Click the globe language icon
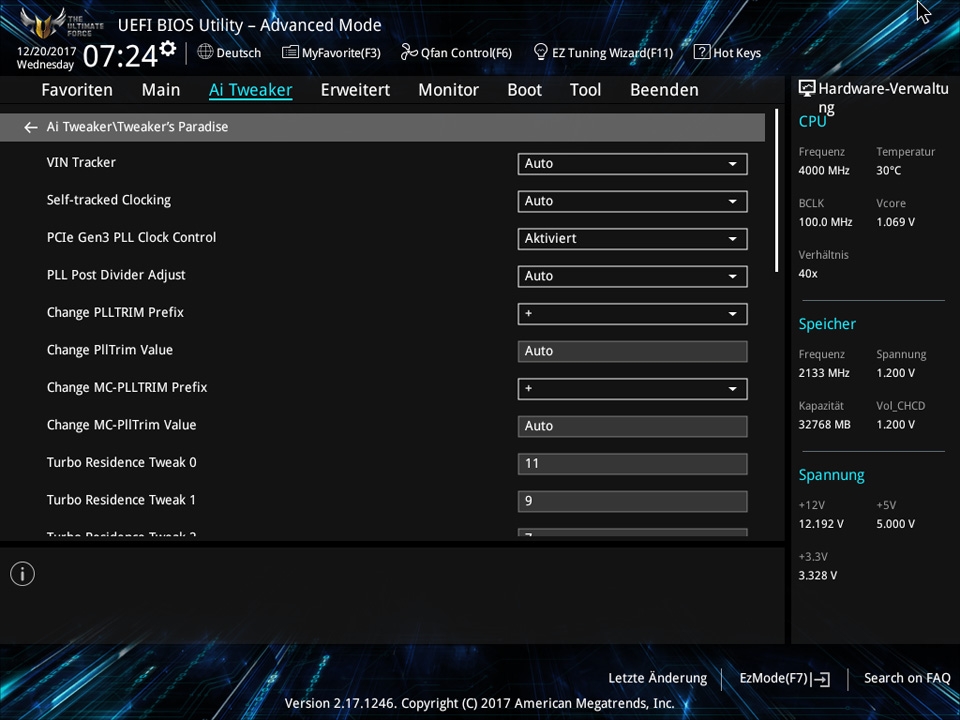 pyautogui.click(x=205, y=52)
